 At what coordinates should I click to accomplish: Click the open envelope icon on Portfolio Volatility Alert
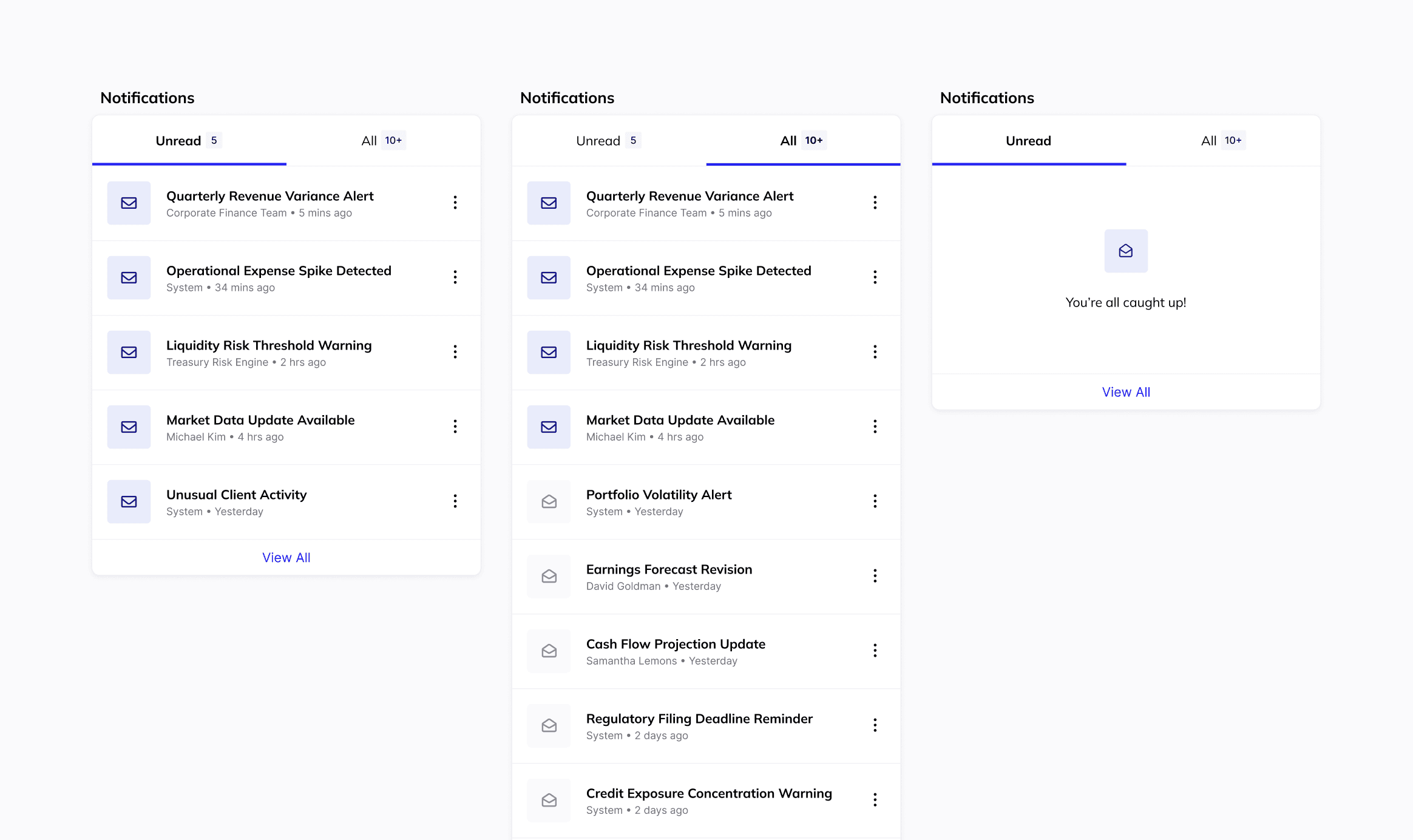coord(549,501)
